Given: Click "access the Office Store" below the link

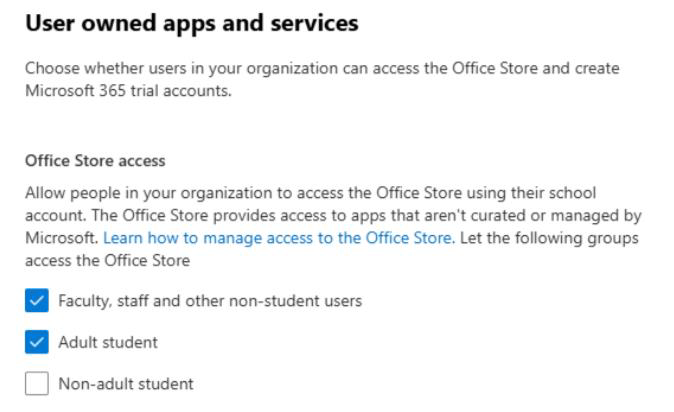Looking at the screenshot, I should tap(107, 261).
